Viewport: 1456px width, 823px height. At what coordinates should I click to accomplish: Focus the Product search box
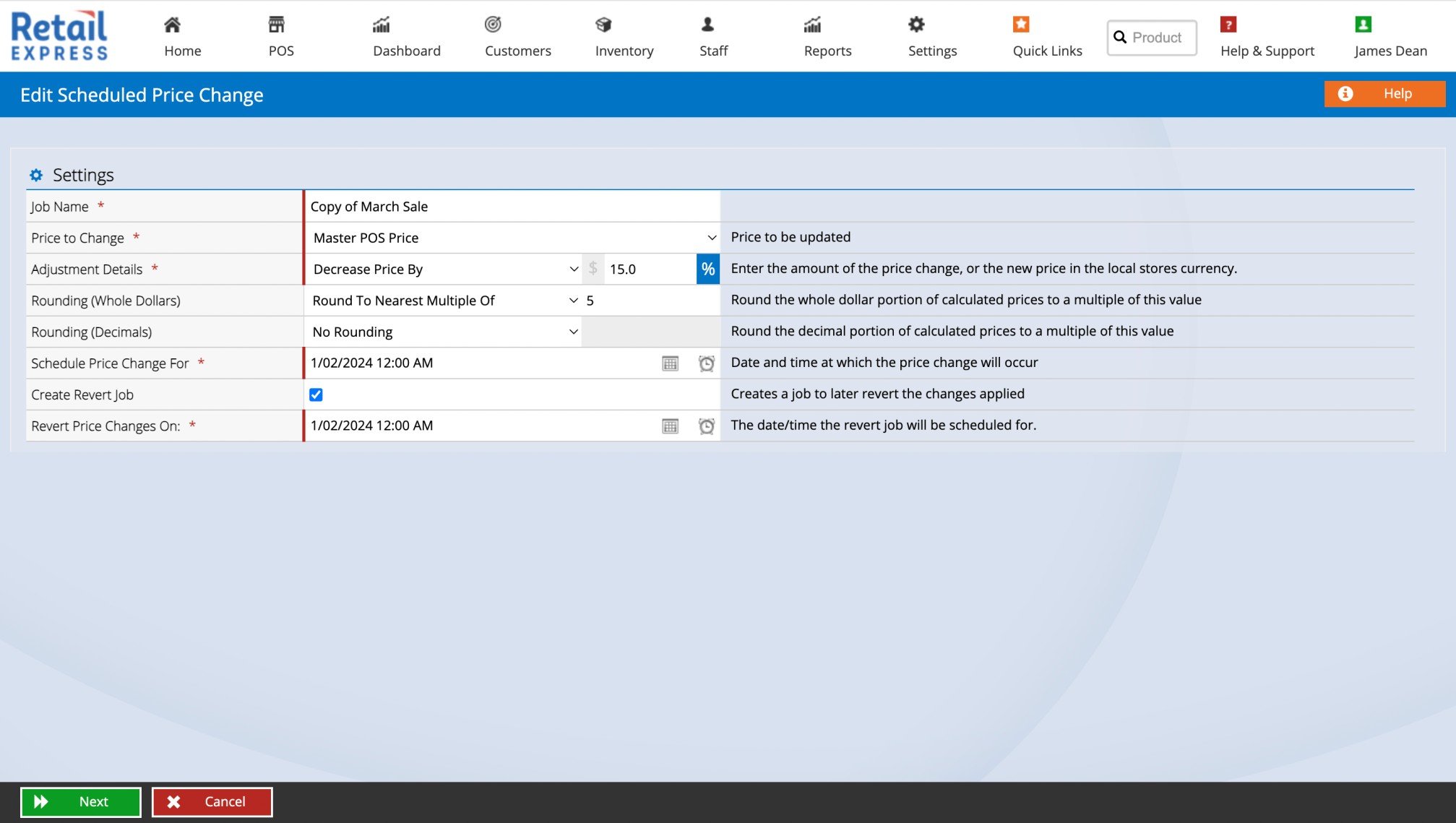(1152, 38)
